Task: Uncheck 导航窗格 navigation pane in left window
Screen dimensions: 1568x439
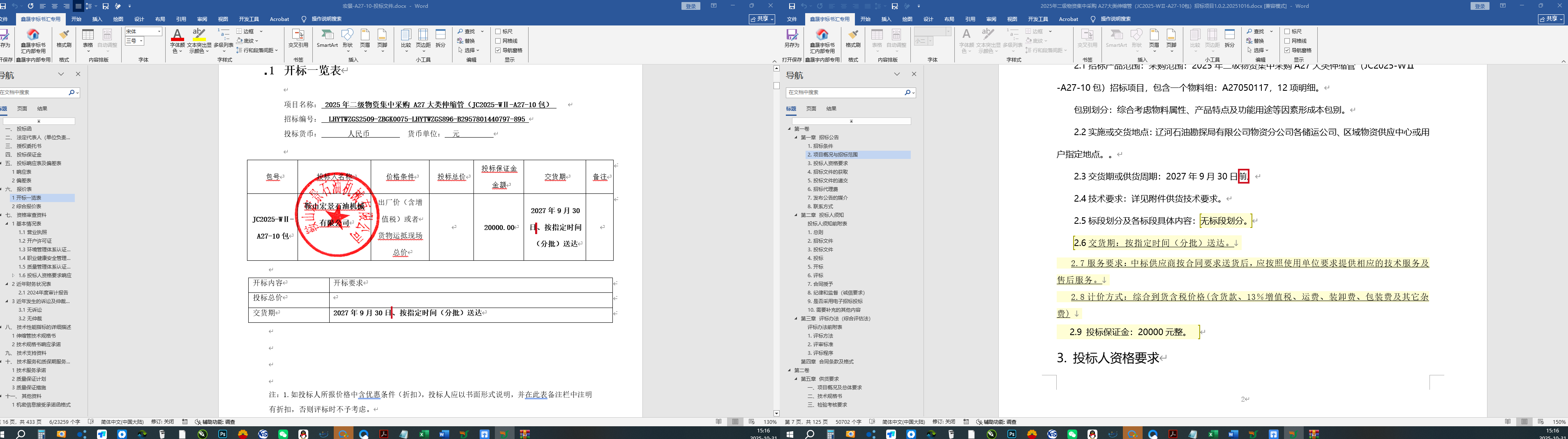Action: pos(498,51)
